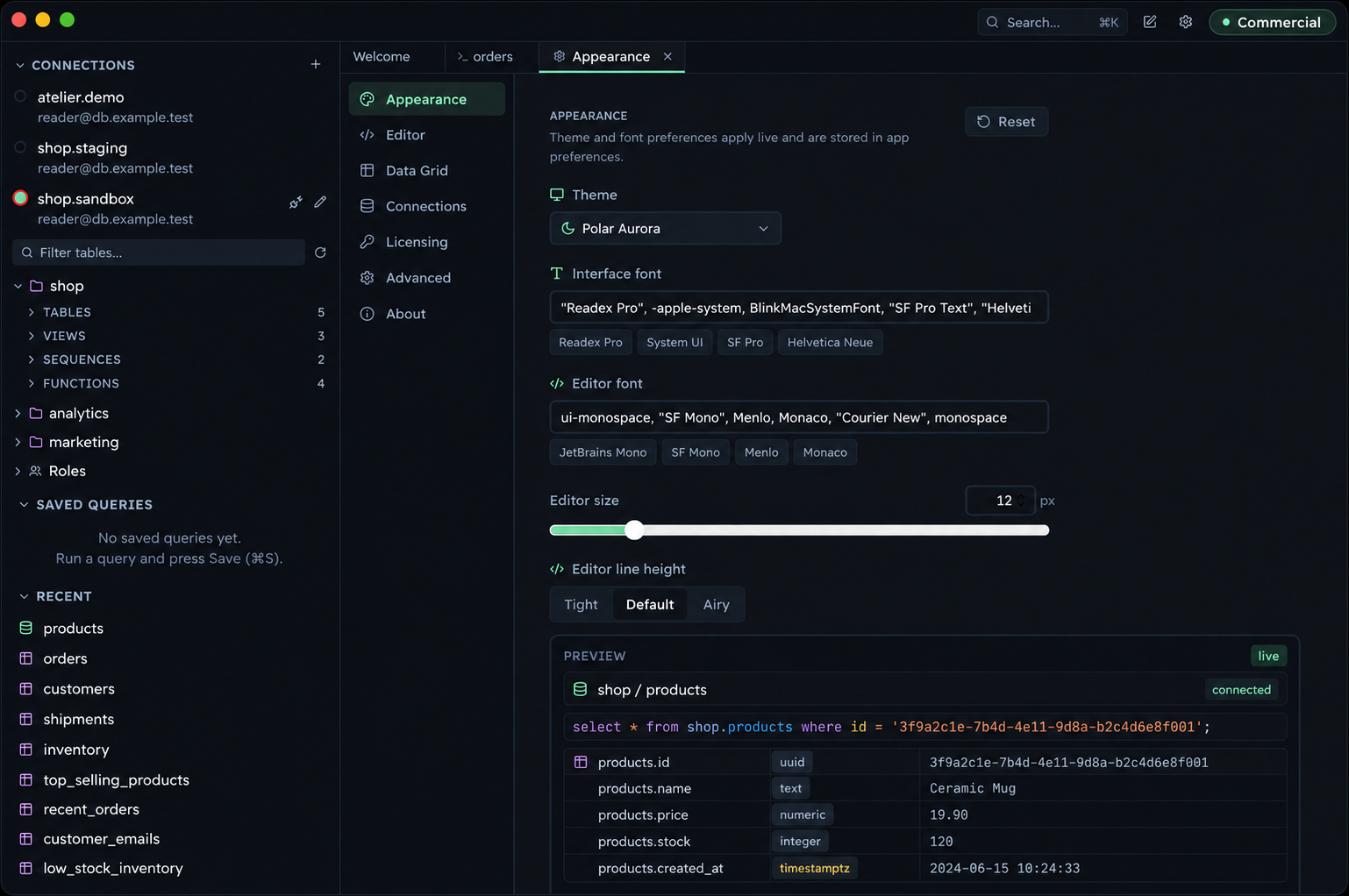1349x896 pixels.
Task: Toggle shop.sandbox active connection indicator
Action: coord(20,198)
